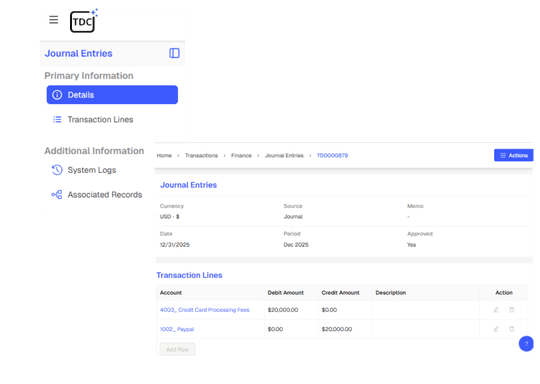
Task: Click the Details info icon
Action: coord(57,95)
